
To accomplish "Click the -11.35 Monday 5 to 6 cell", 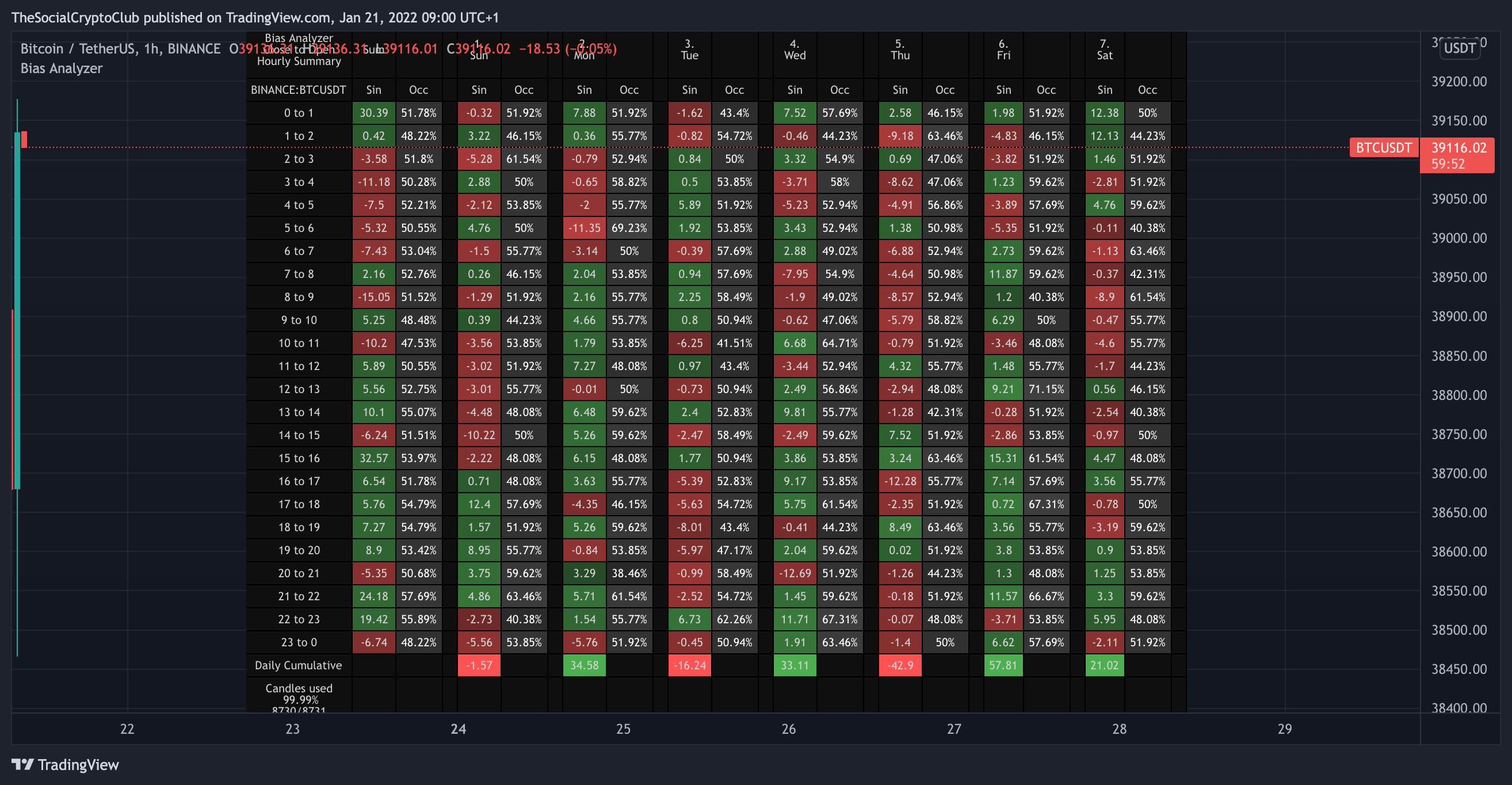I will [x=584, y=228].
